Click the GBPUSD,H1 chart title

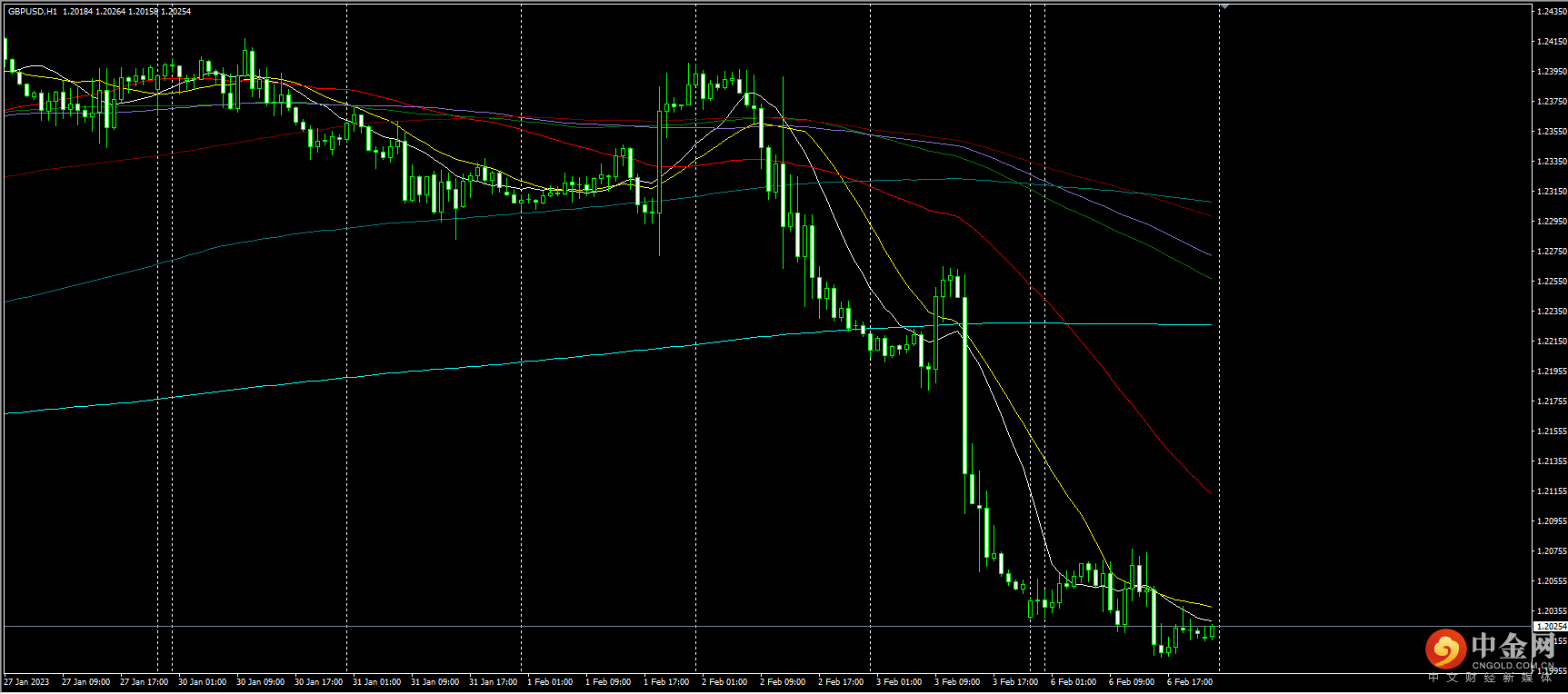[x=33, y=12]
